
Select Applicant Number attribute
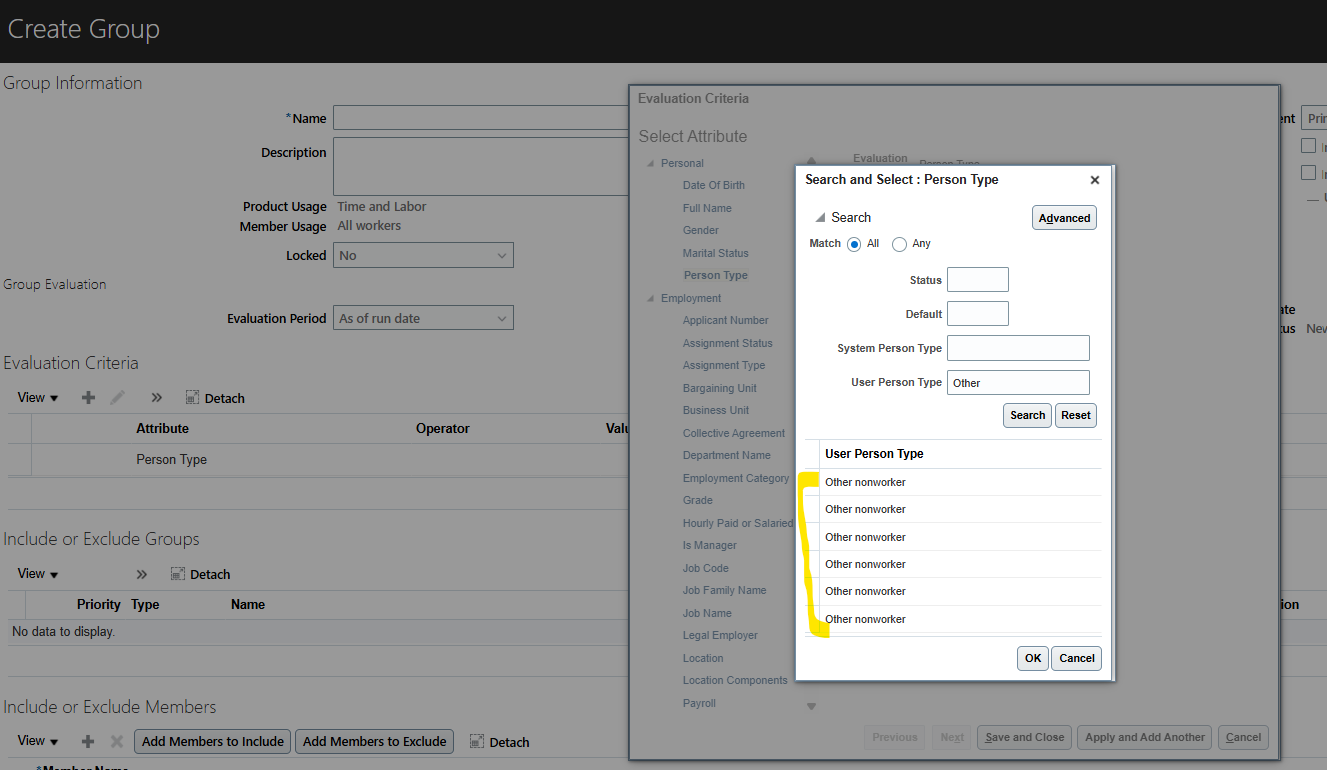click(x=726, y=320)
